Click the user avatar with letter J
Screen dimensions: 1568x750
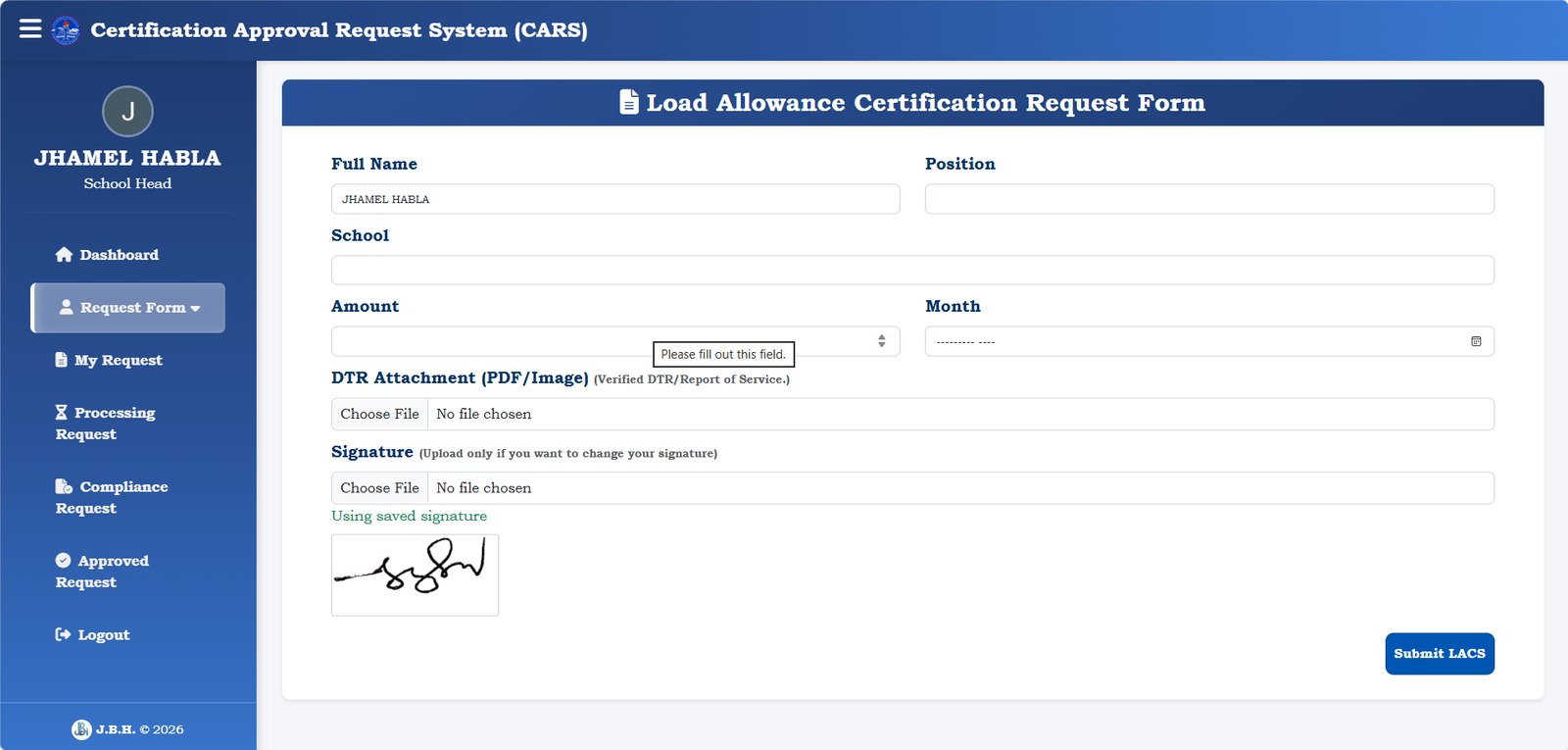pos(127,112)
